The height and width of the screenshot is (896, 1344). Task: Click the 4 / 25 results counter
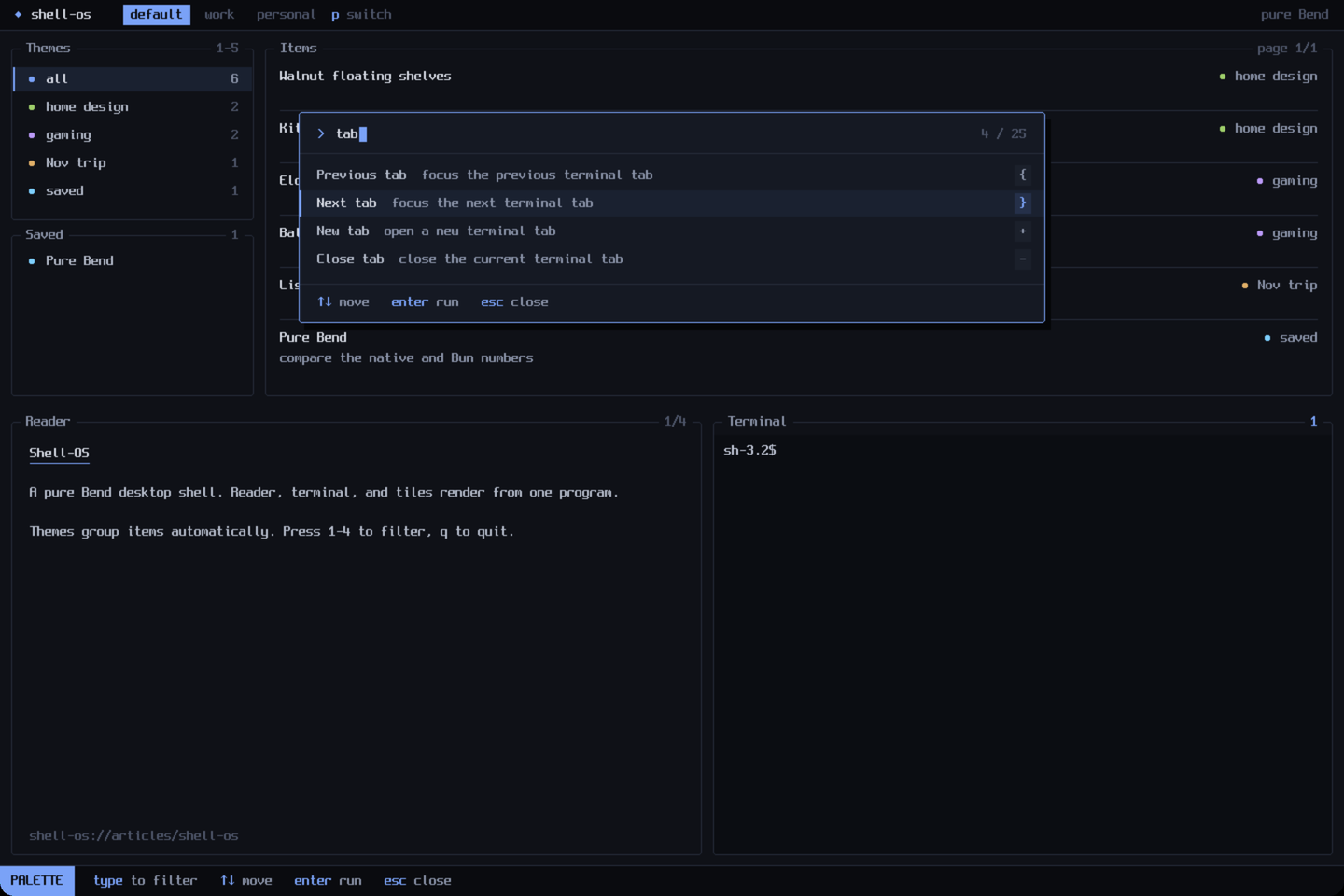[1003, 133]
